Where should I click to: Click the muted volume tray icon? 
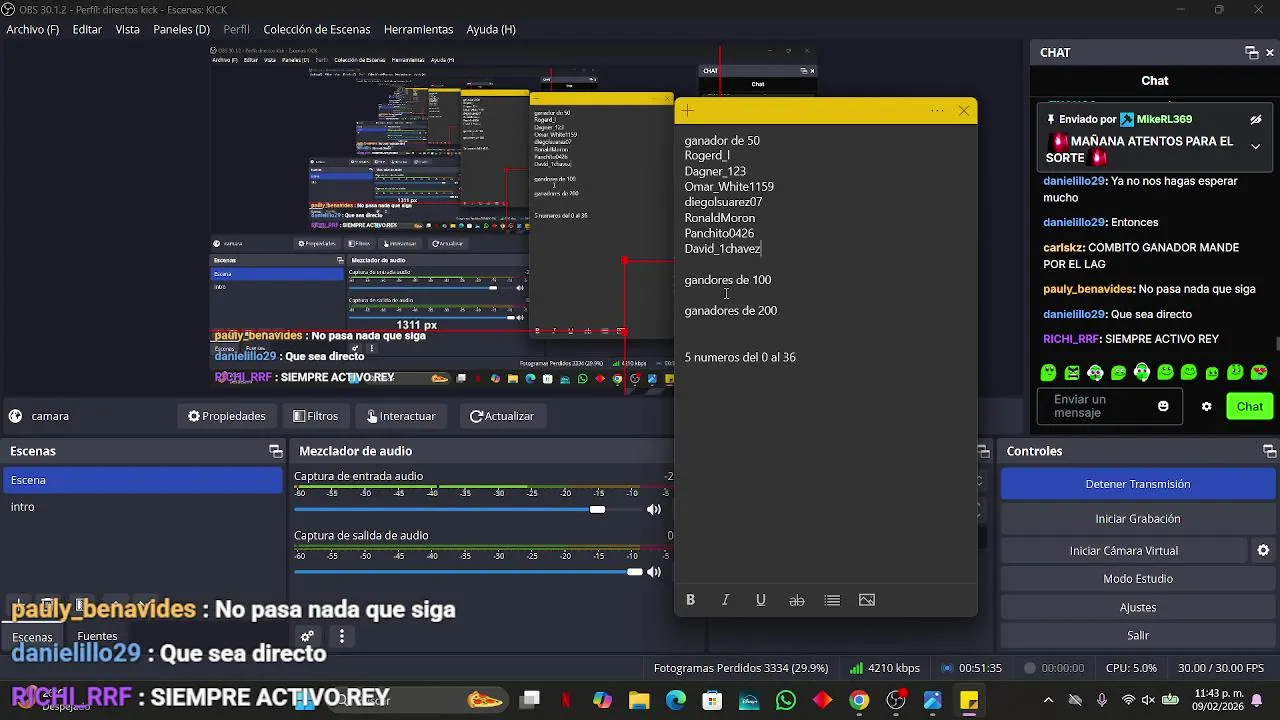click(x=1149, y=700)
